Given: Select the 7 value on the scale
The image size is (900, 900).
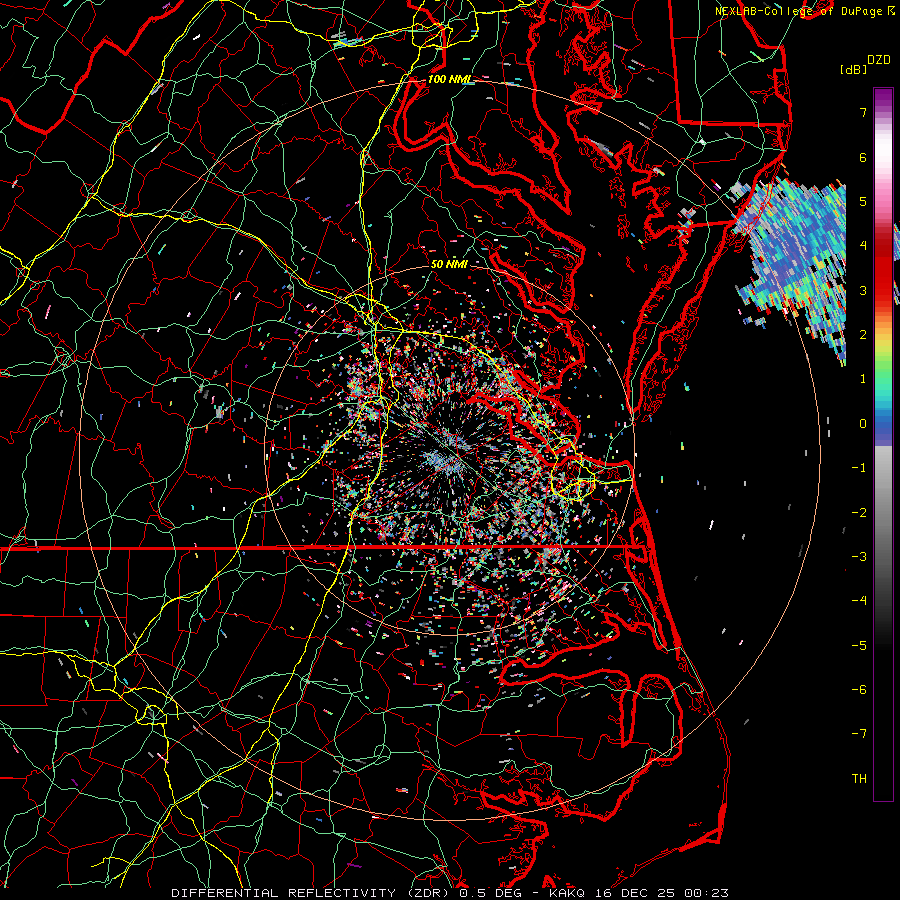Looking at the screenshot, I should (x=863, y=112).
